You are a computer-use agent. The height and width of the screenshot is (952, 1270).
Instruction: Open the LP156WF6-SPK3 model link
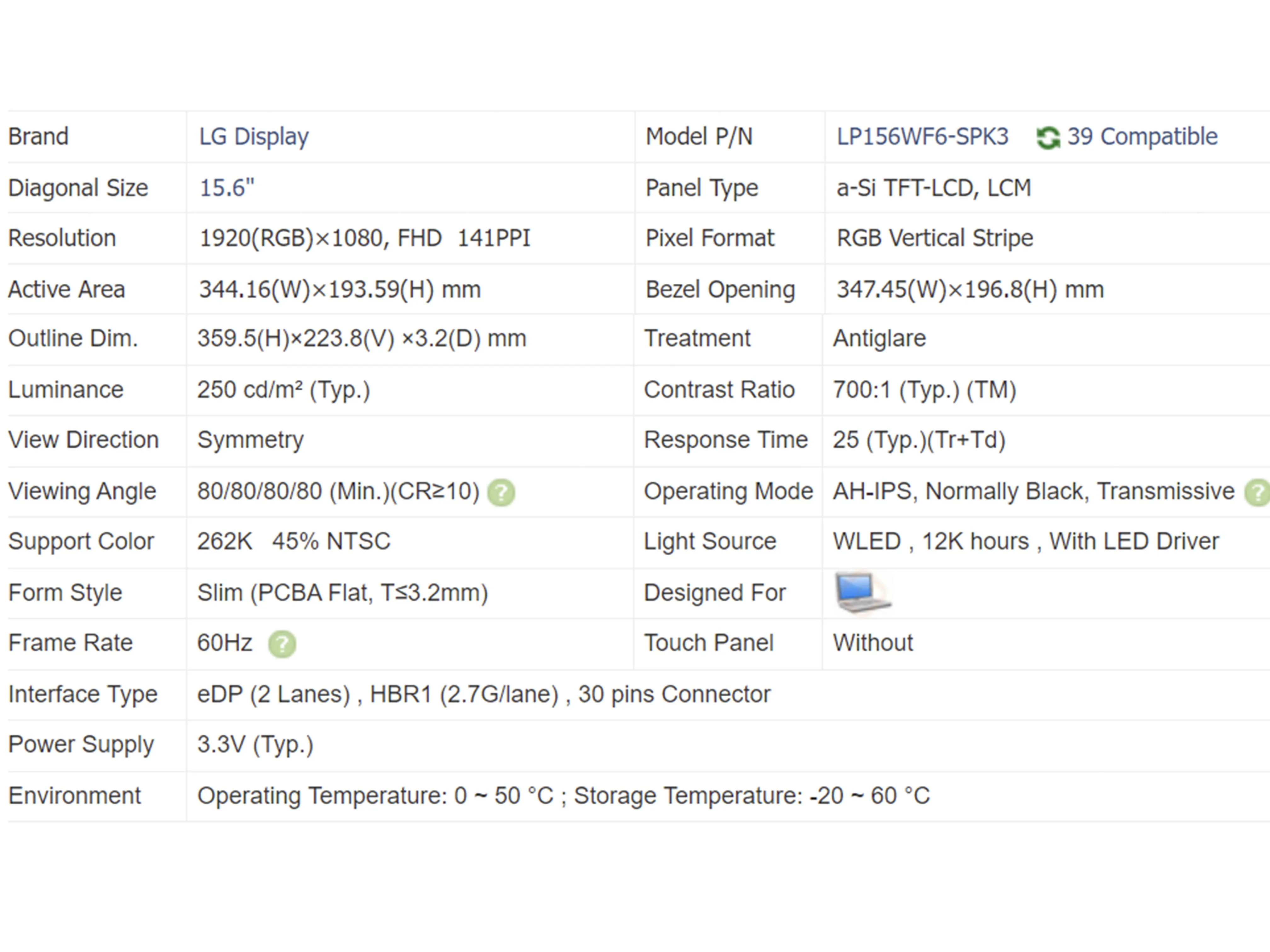point(922,137)
